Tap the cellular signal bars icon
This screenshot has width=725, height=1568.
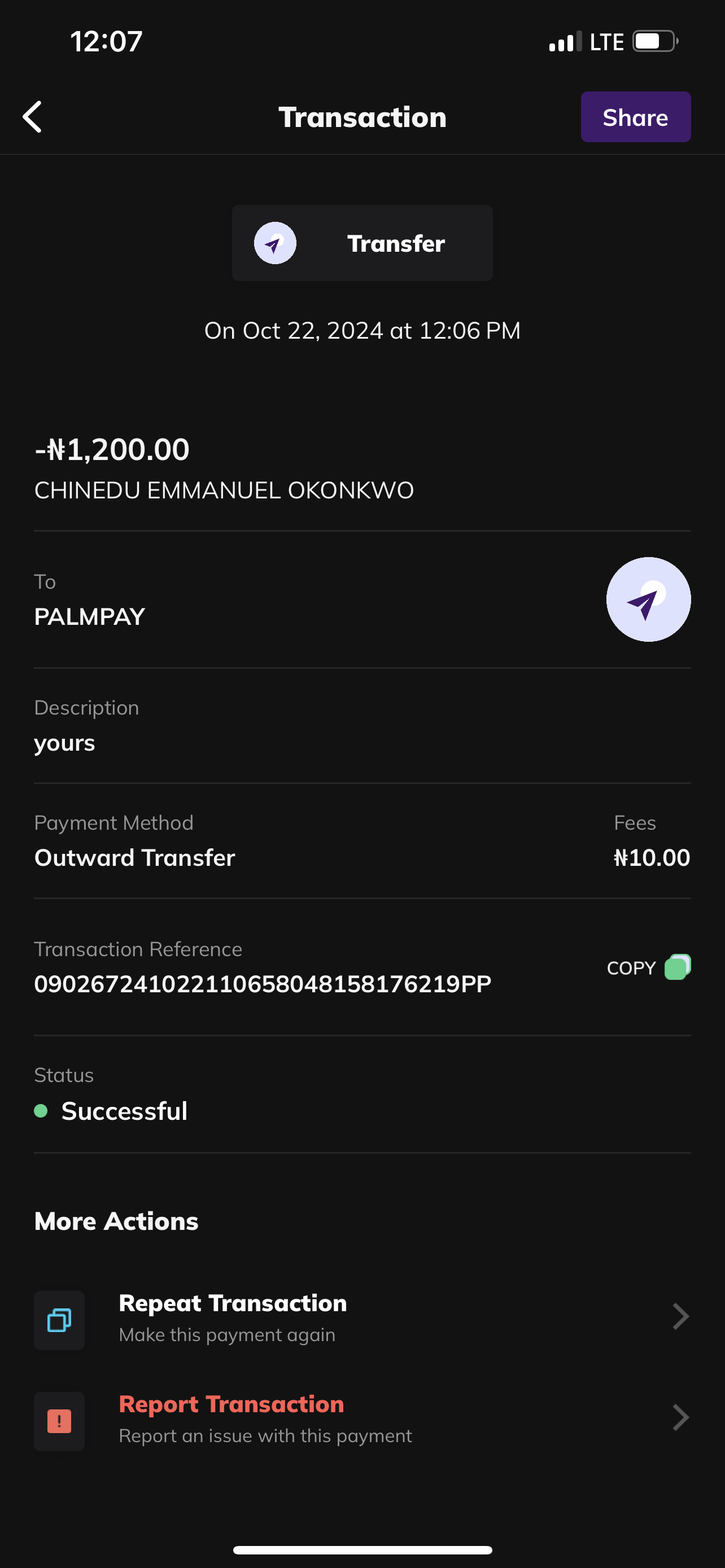tap(565, 42)
